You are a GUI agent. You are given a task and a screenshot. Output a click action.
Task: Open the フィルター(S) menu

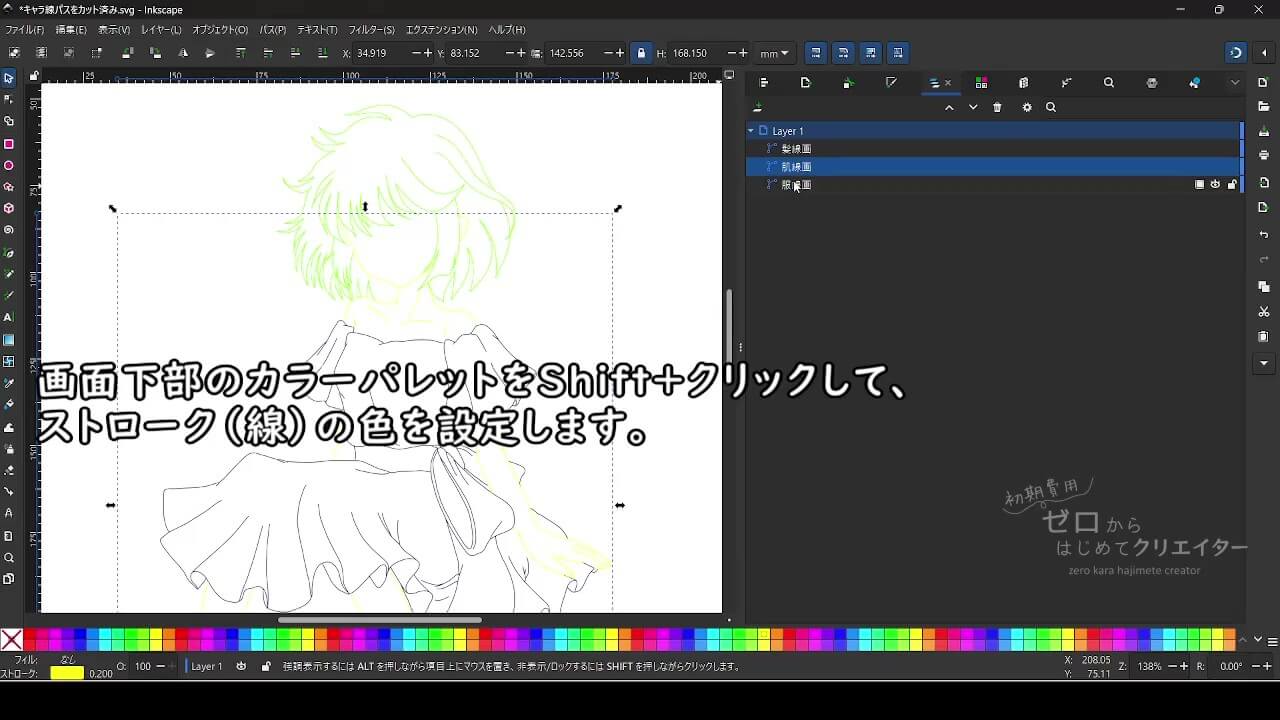click(371, 30)
